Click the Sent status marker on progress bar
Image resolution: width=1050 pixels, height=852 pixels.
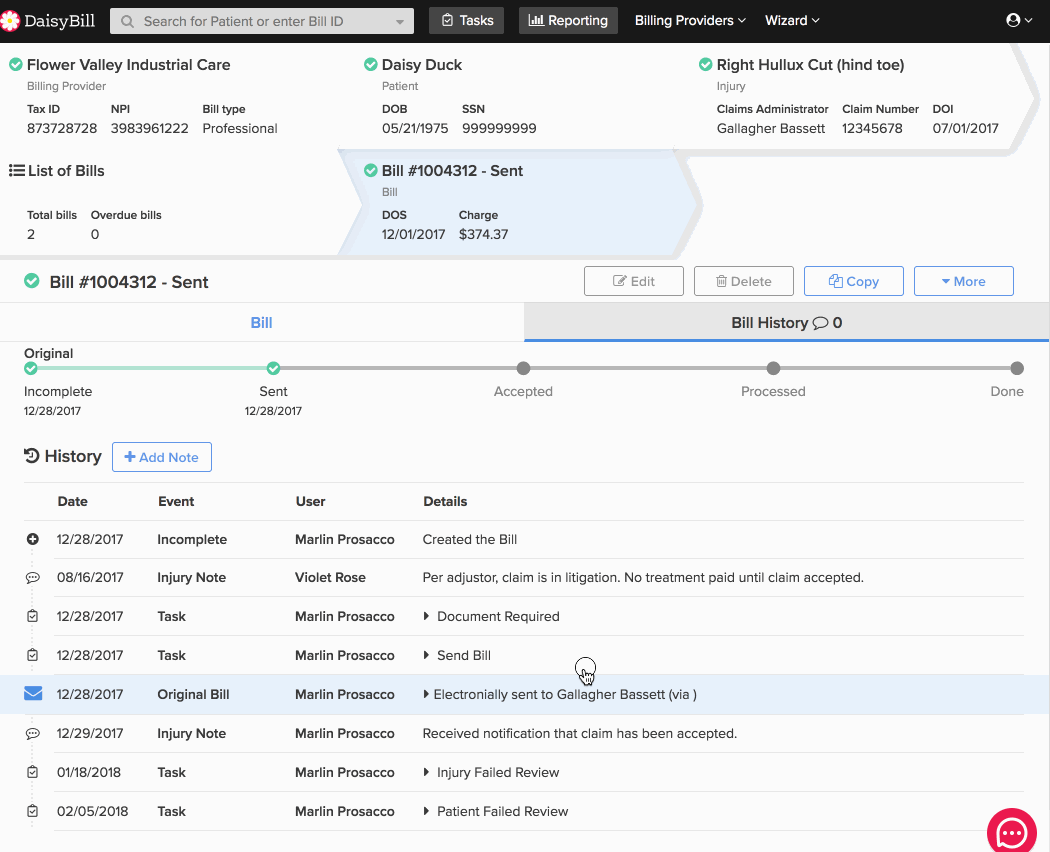[x=273, y=368]
